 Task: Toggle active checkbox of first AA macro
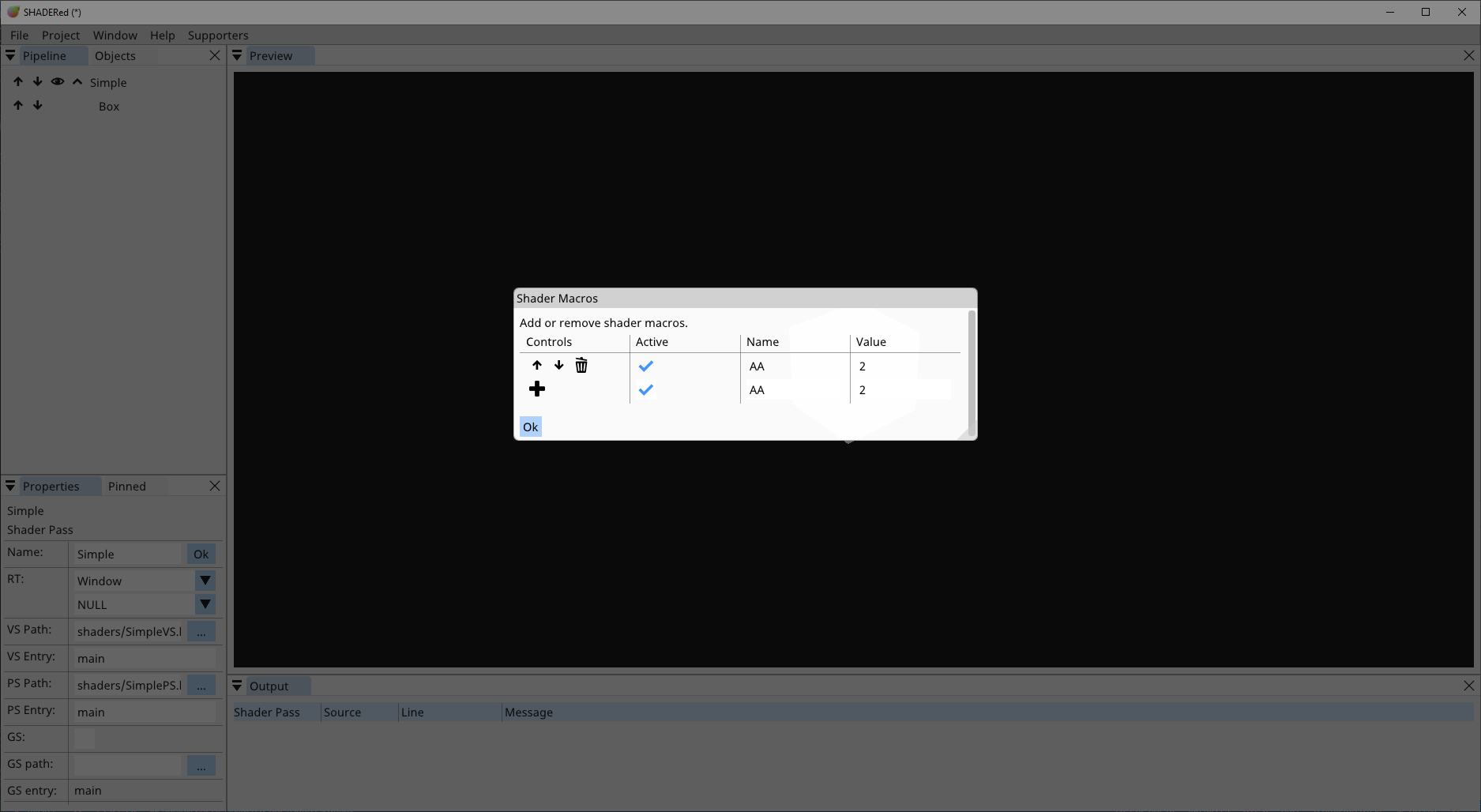[x=646, y=366]
